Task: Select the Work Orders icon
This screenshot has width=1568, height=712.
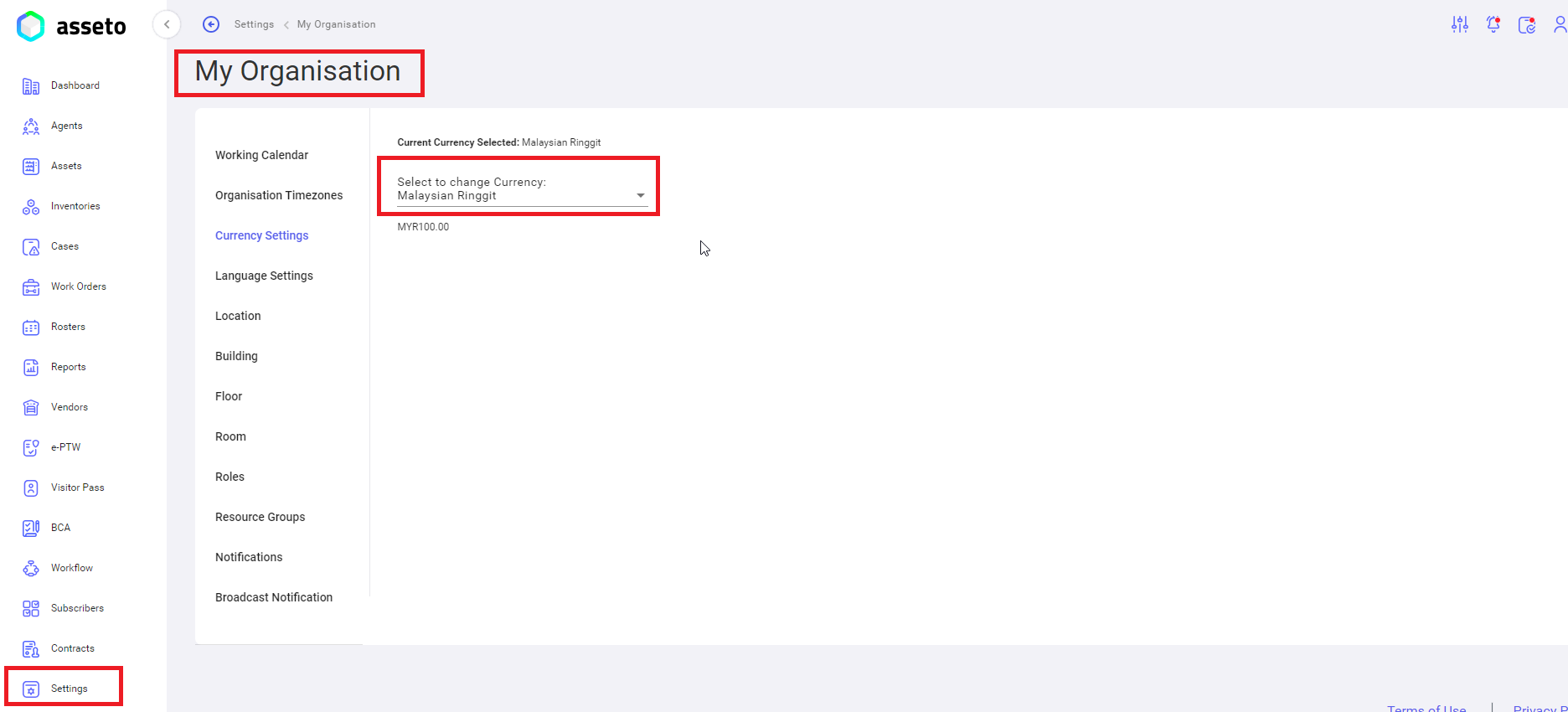Action: click(x=31, y=287)
